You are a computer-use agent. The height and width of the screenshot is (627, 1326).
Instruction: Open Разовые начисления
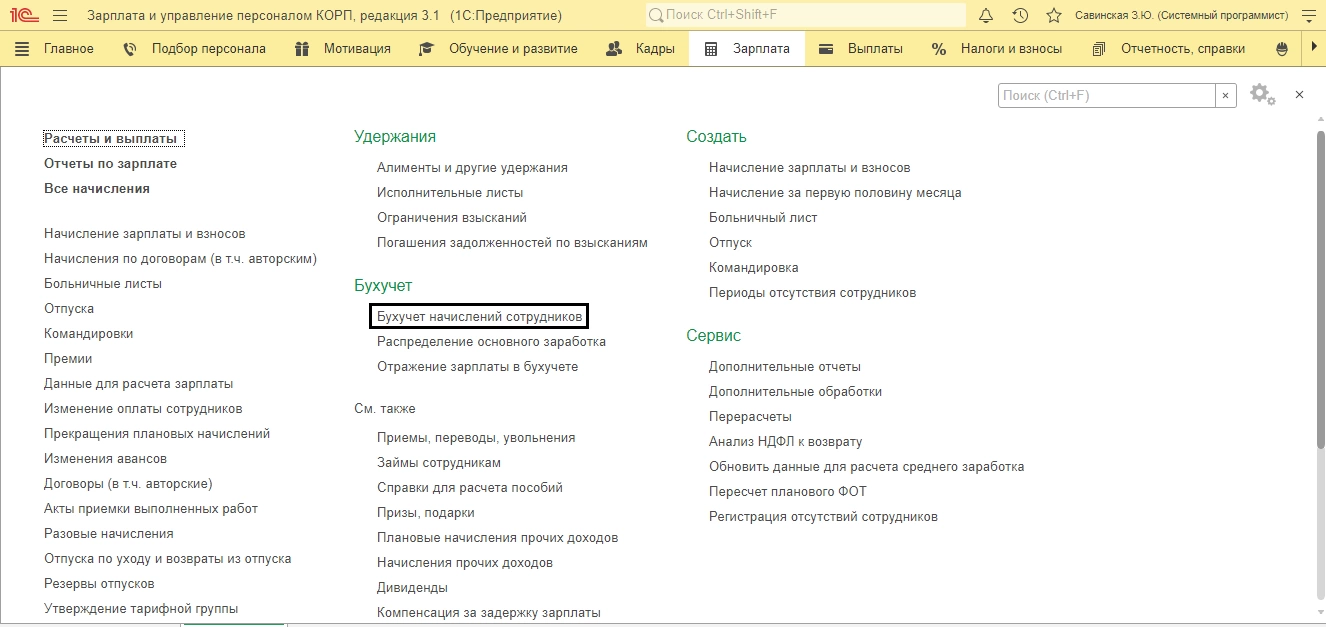pos(109,534)
